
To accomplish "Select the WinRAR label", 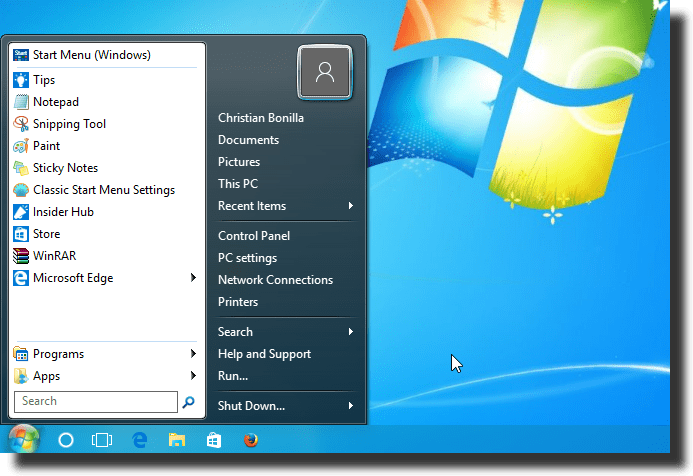I will point(55,256).
